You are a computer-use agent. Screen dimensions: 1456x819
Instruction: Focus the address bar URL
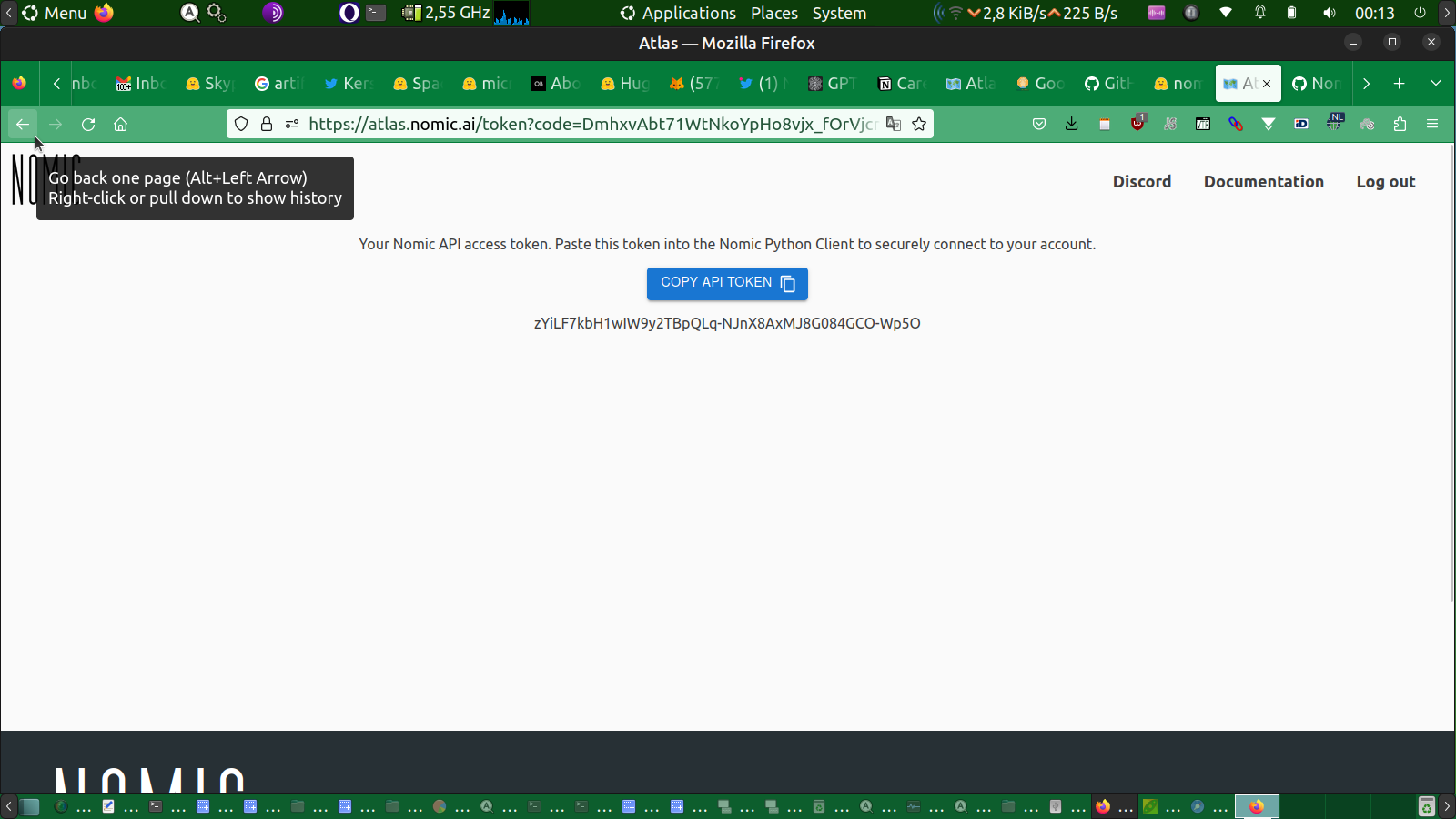click(x=591, y=125)
